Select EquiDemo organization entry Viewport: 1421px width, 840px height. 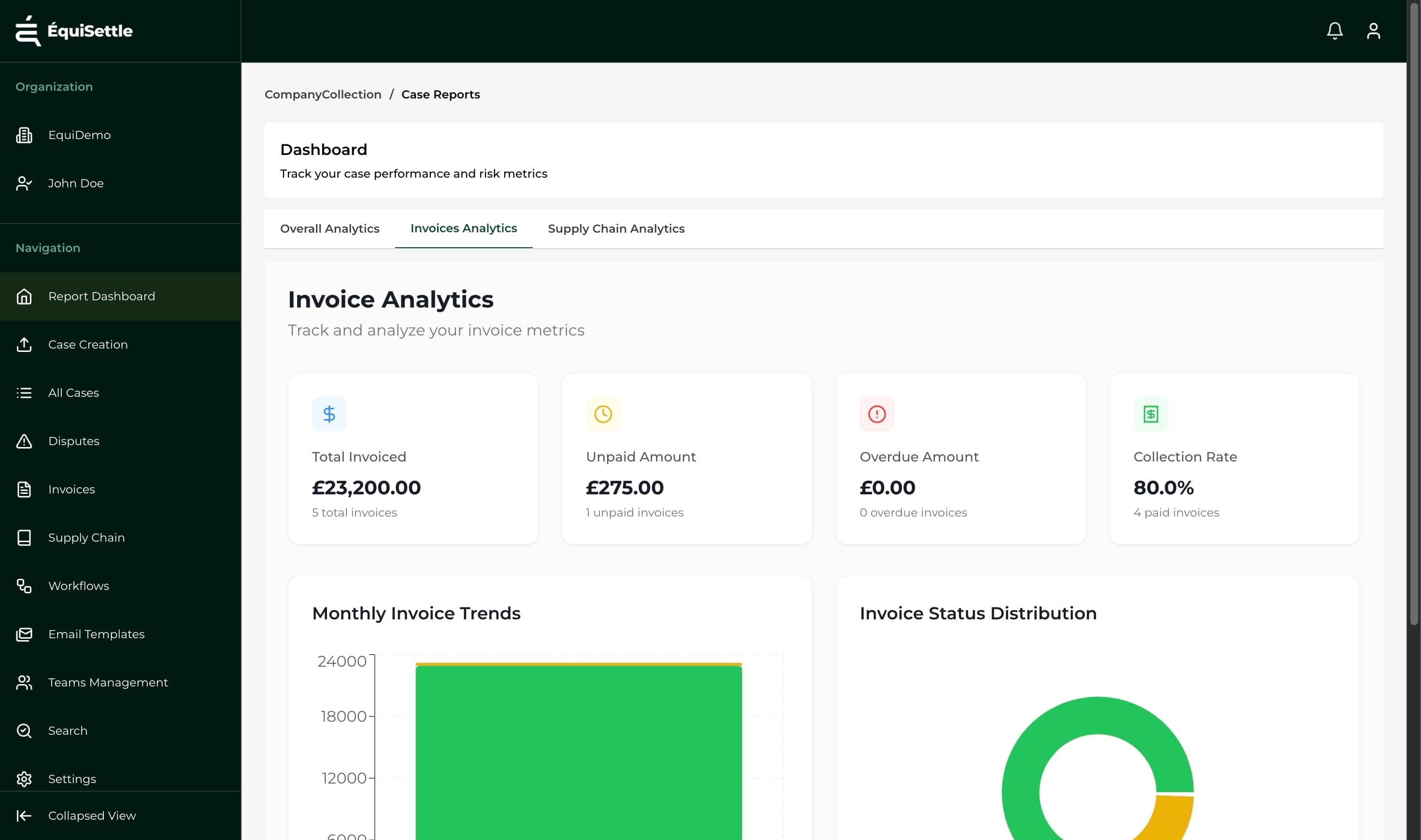point(120,135)
